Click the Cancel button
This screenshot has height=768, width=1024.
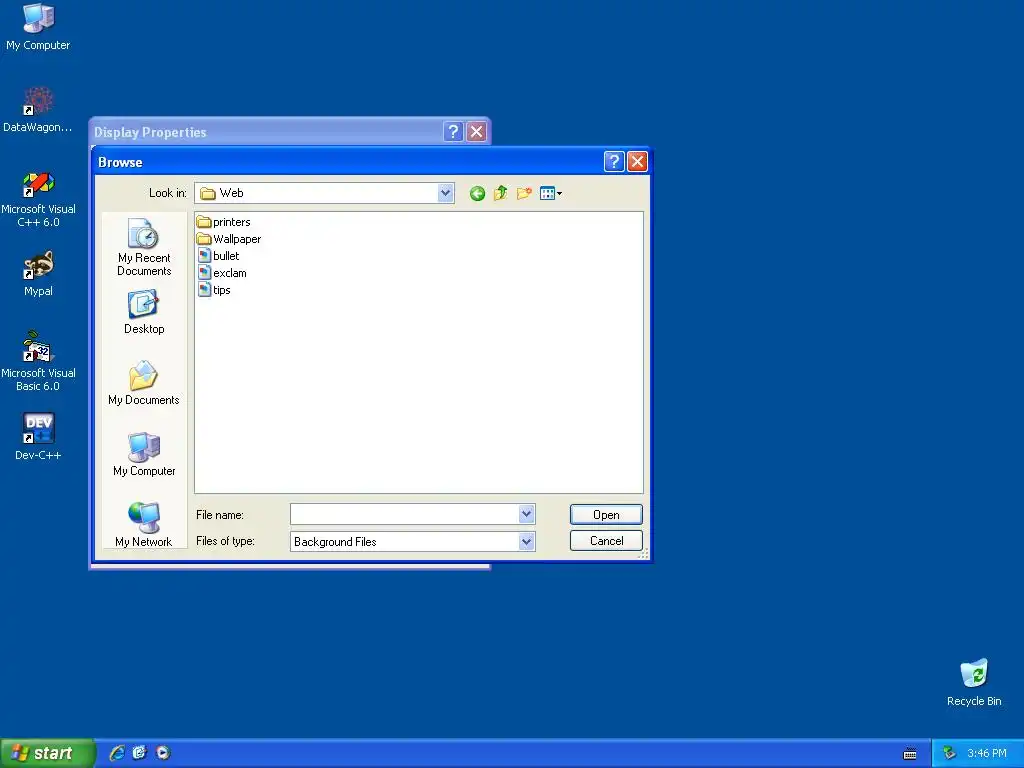tap(606, 541)
